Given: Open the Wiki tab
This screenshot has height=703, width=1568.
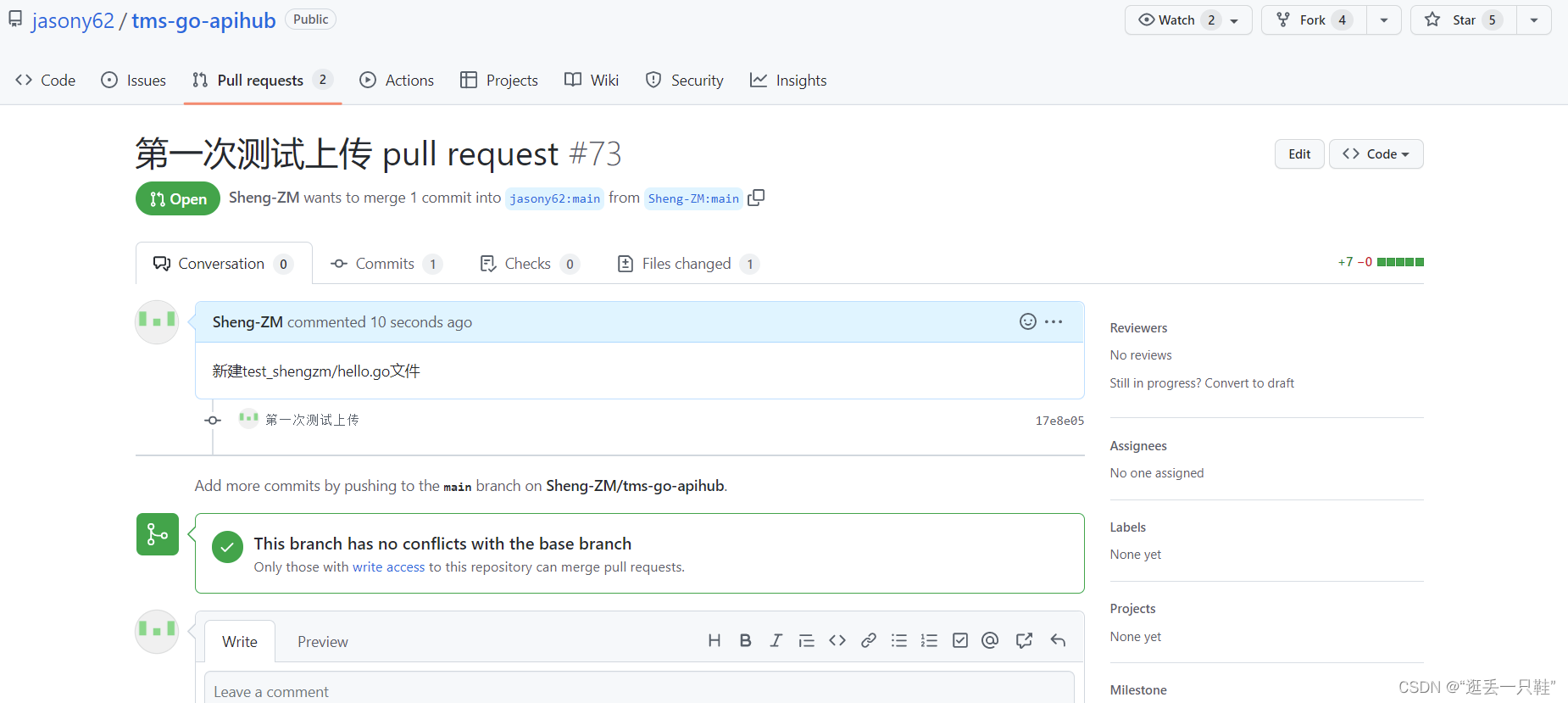Looking at the screenshot, I should [592, 80].
